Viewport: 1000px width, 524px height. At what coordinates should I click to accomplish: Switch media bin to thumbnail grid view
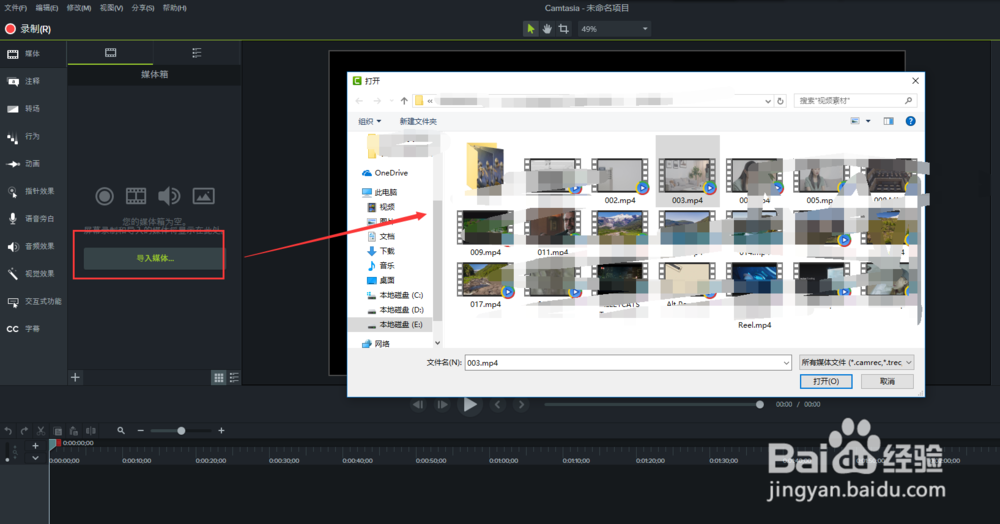coord(219,378)
